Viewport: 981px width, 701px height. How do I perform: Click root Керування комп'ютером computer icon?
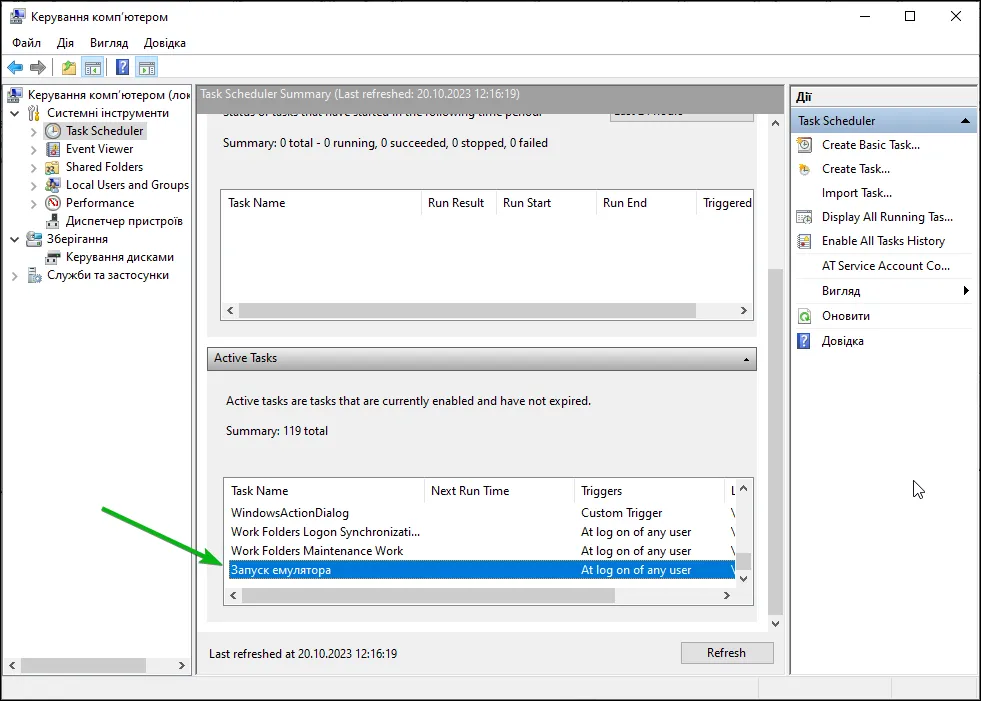(15, 95)
